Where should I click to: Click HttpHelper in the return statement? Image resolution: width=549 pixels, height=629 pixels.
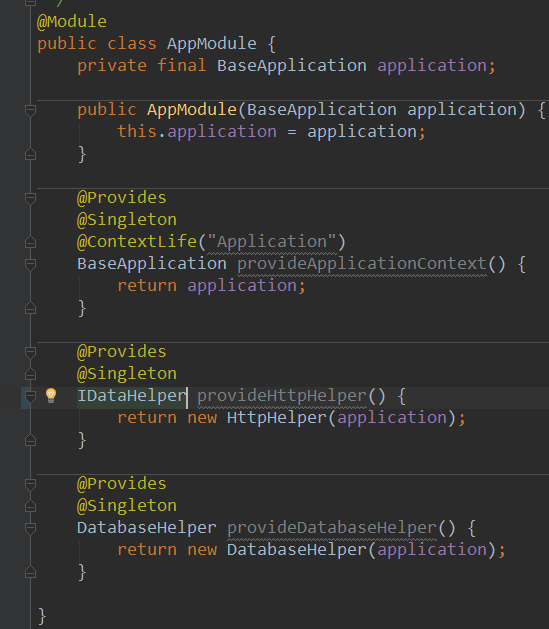click(277, 418)
